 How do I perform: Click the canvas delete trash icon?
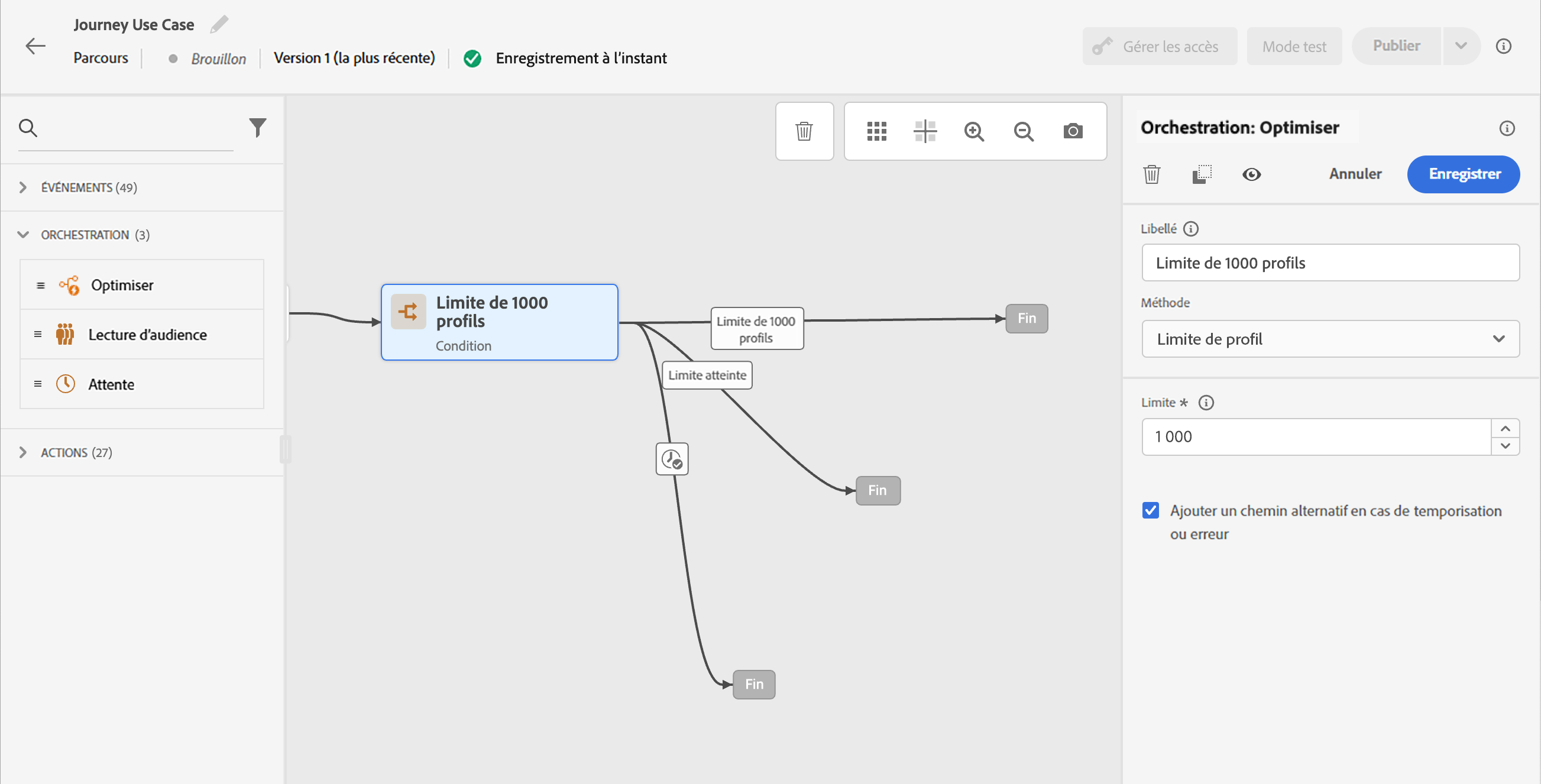point(804,131)
